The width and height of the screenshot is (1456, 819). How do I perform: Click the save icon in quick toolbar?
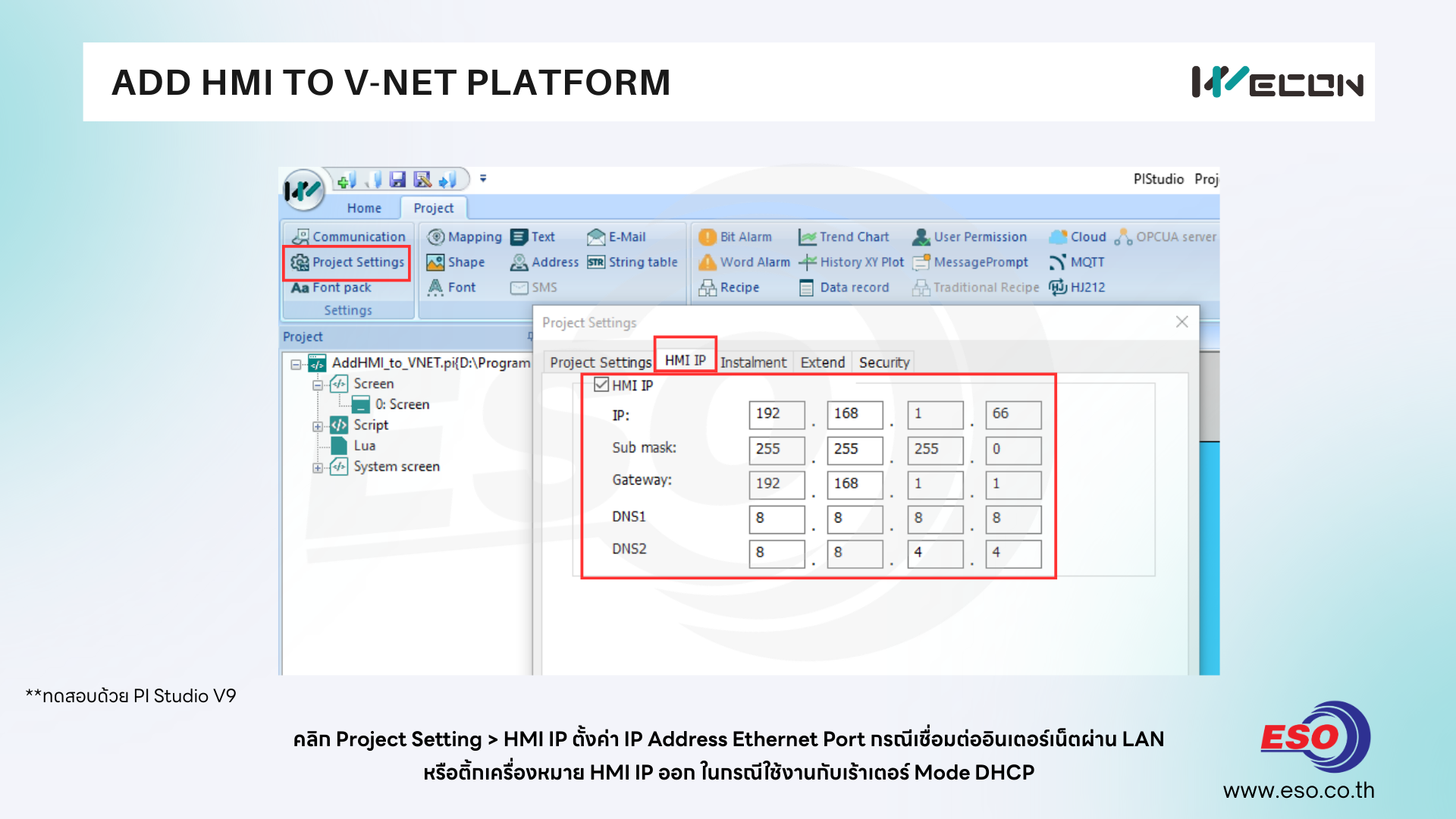point(397,180)
